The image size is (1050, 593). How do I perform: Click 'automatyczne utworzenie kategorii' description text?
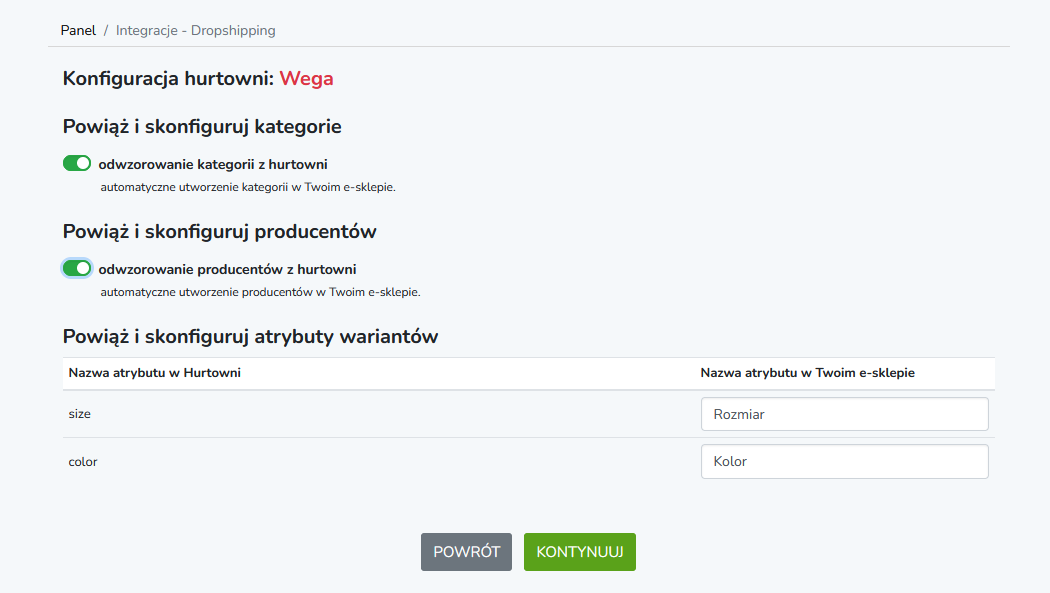pyautogui.click(x=248, y=187)
